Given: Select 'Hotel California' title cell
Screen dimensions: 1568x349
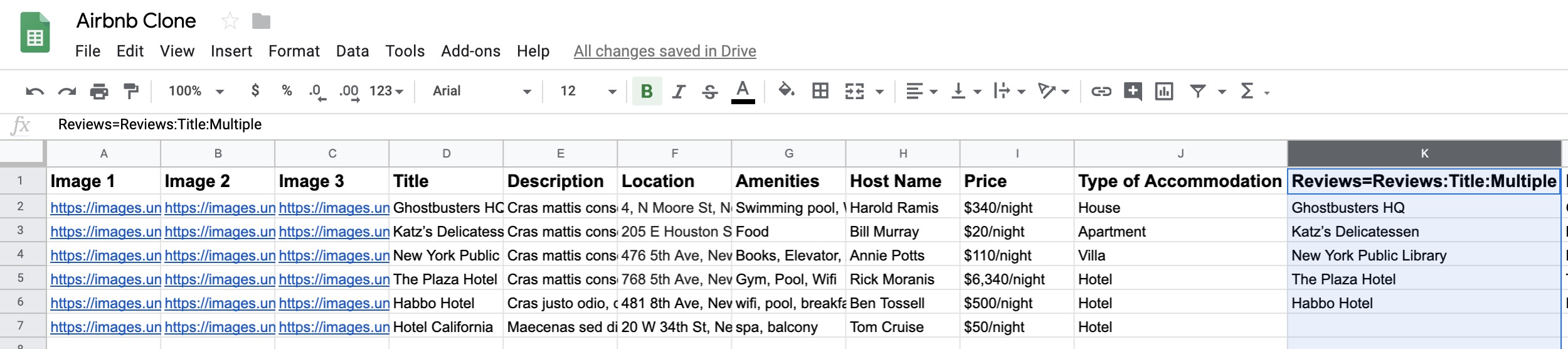Looking at the screenshot, I should [x=446, y=327].
